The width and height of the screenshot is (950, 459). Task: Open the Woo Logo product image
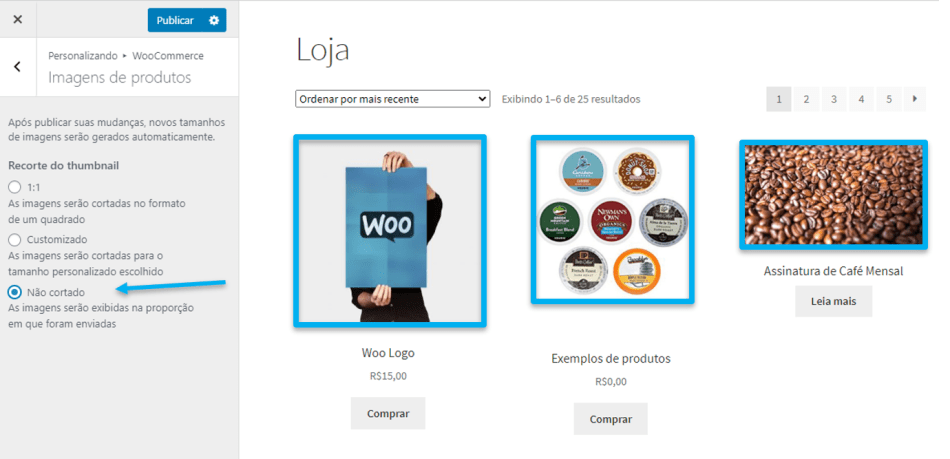point(390,231)
